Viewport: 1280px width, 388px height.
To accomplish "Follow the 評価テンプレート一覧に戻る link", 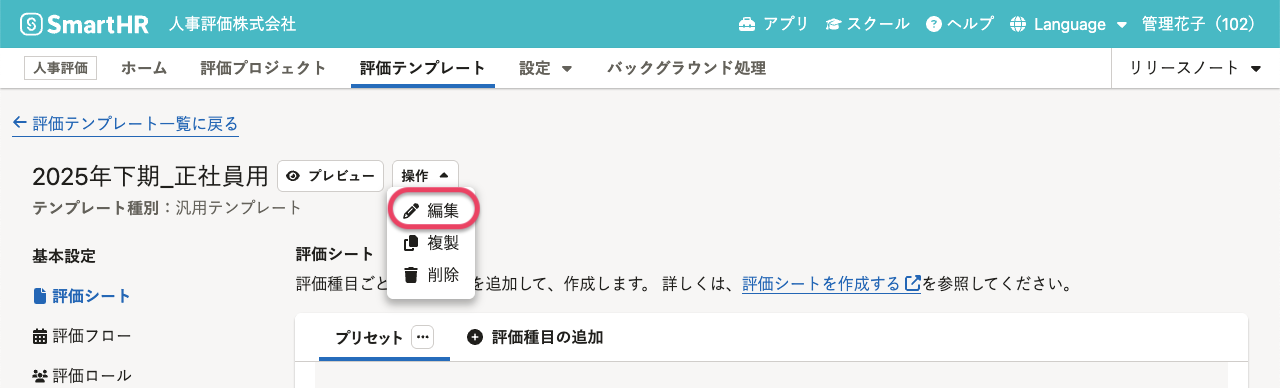I will [125, 124].
